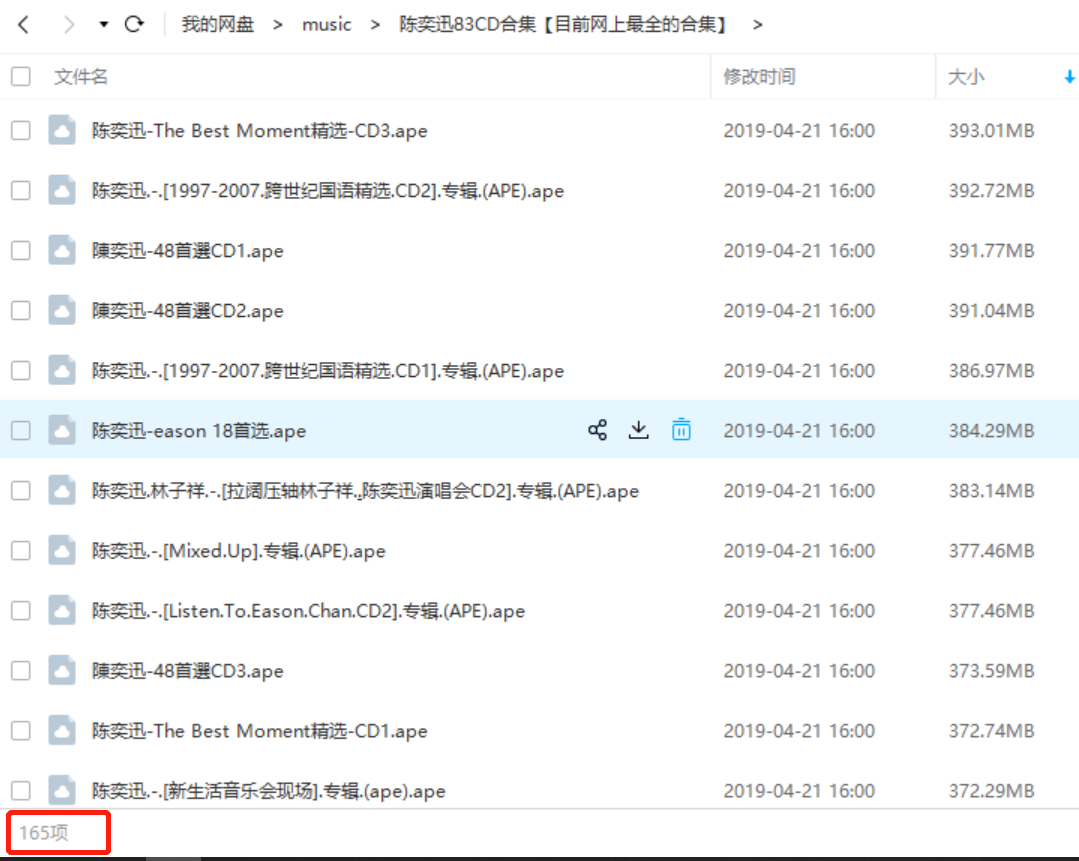Click the file icon of The Best Moment精选-CD3.ape
The width and height of the screenshot is (1079, 861).
62,130
